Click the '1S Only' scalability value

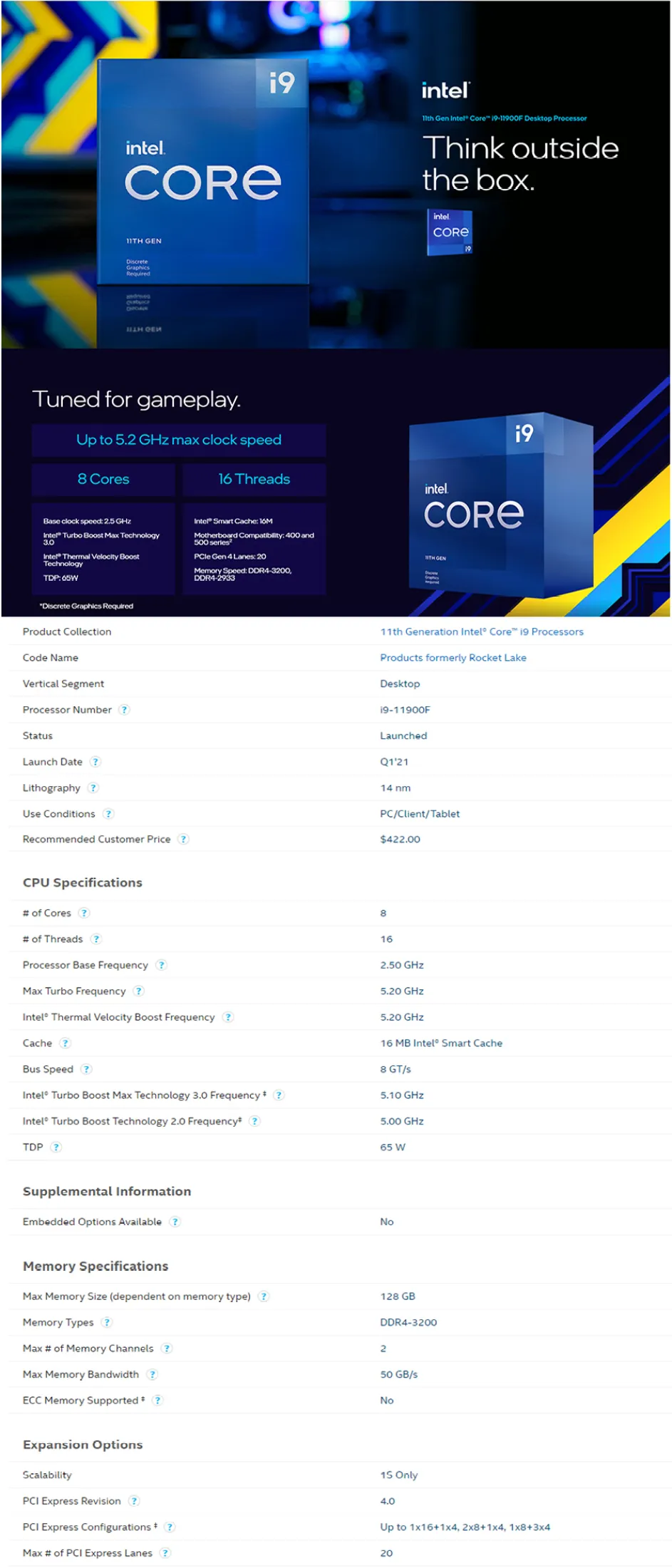click(x=399, y=1475)
